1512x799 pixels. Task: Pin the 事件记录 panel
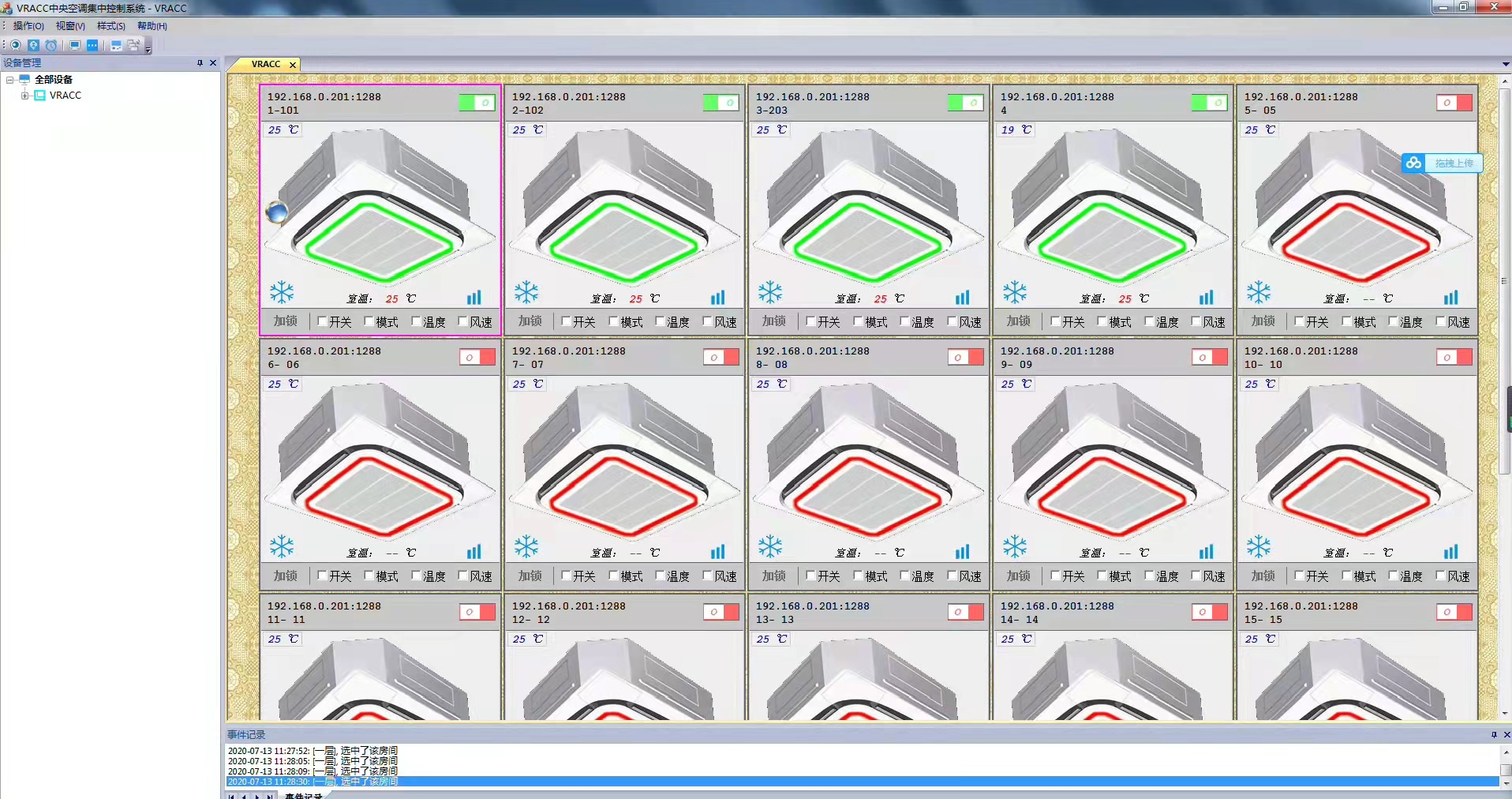pos(1494,734)
